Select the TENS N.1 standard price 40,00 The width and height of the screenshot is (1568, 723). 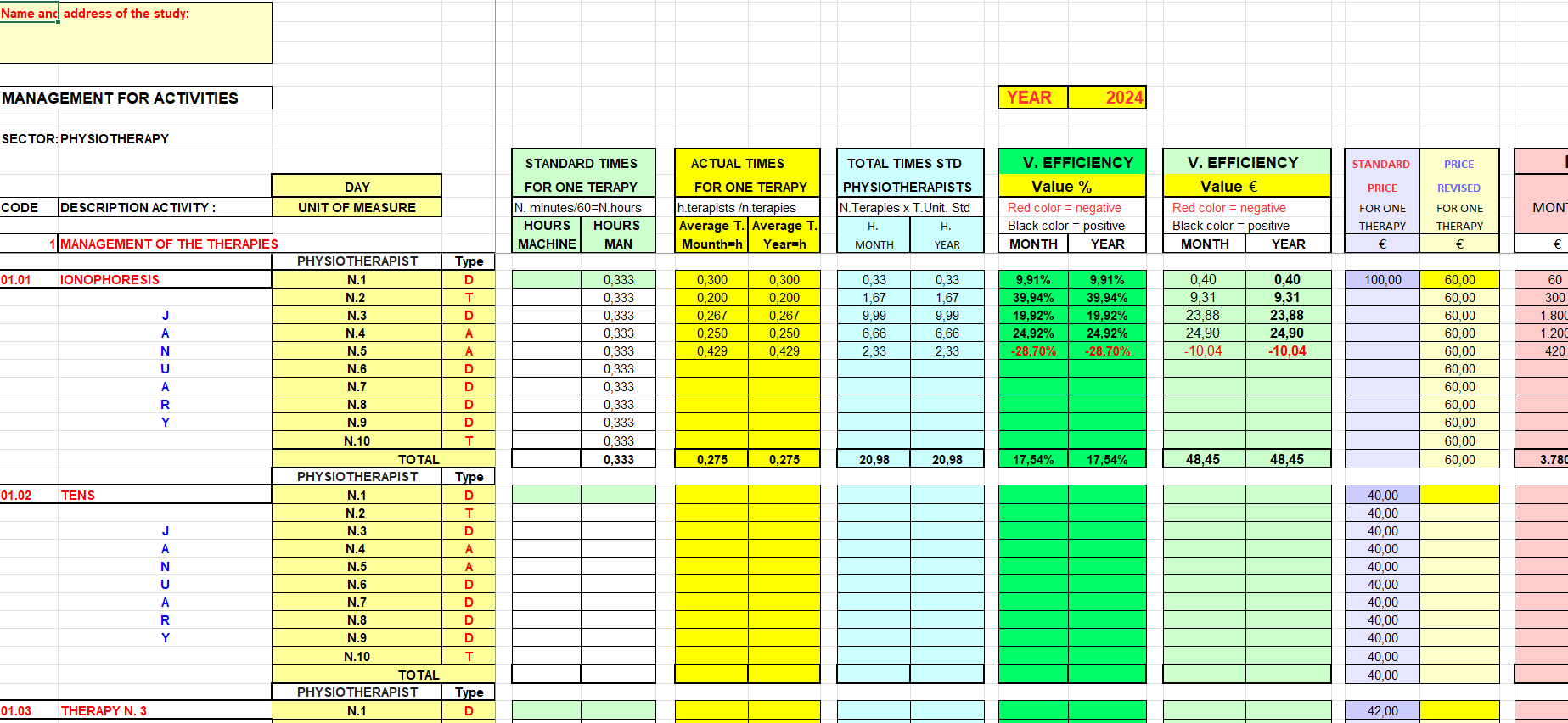pyautogui.click(x=1382, y=495)
